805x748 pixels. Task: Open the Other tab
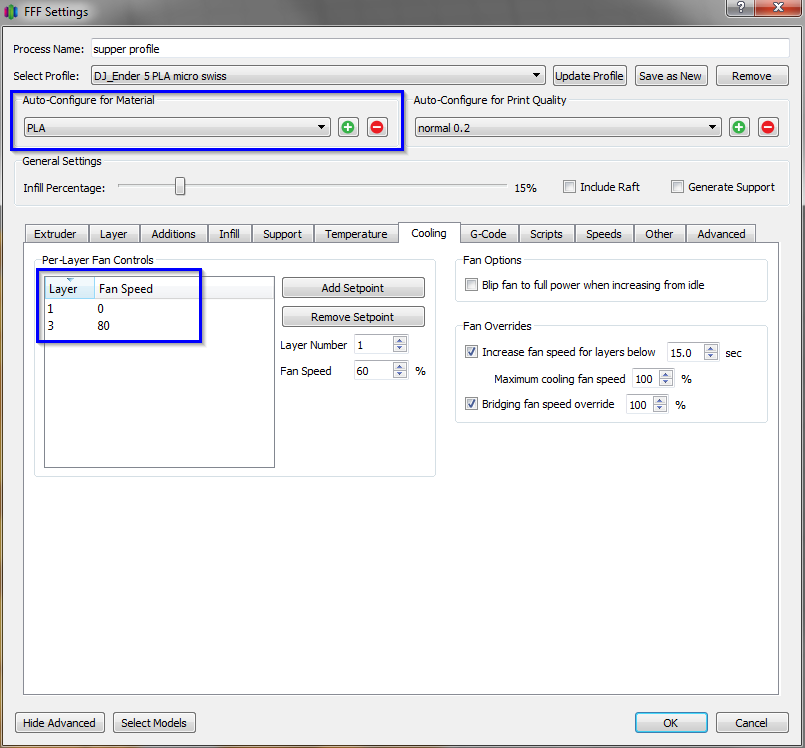tap(659, 234)
